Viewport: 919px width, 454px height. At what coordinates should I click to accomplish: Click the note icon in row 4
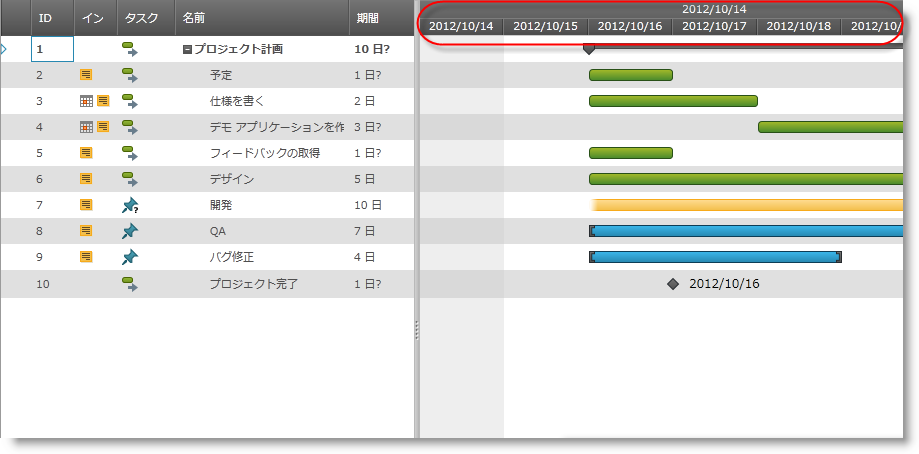coord(103,127)
